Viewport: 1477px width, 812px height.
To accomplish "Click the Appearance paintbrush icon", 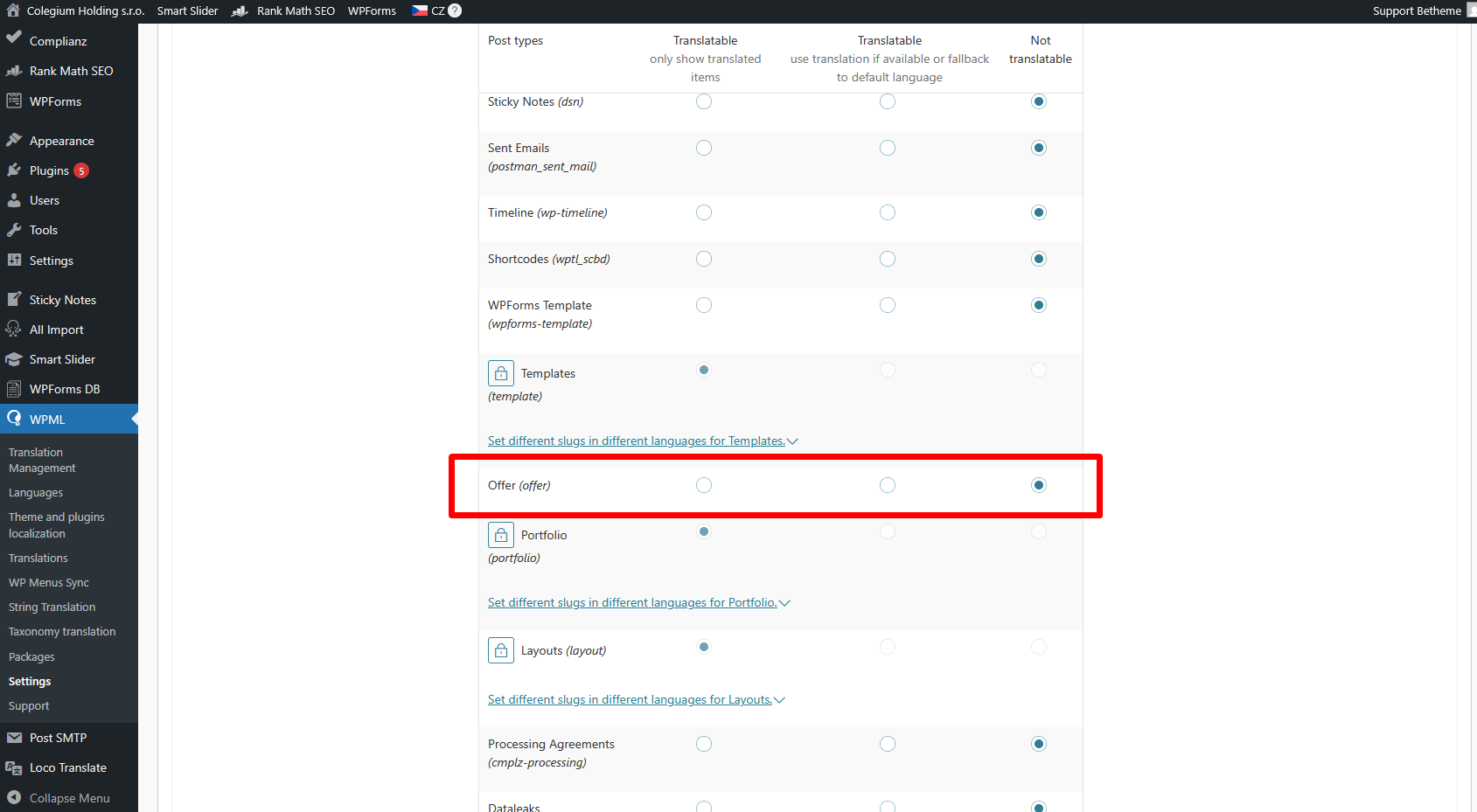I will coord(14,140).
